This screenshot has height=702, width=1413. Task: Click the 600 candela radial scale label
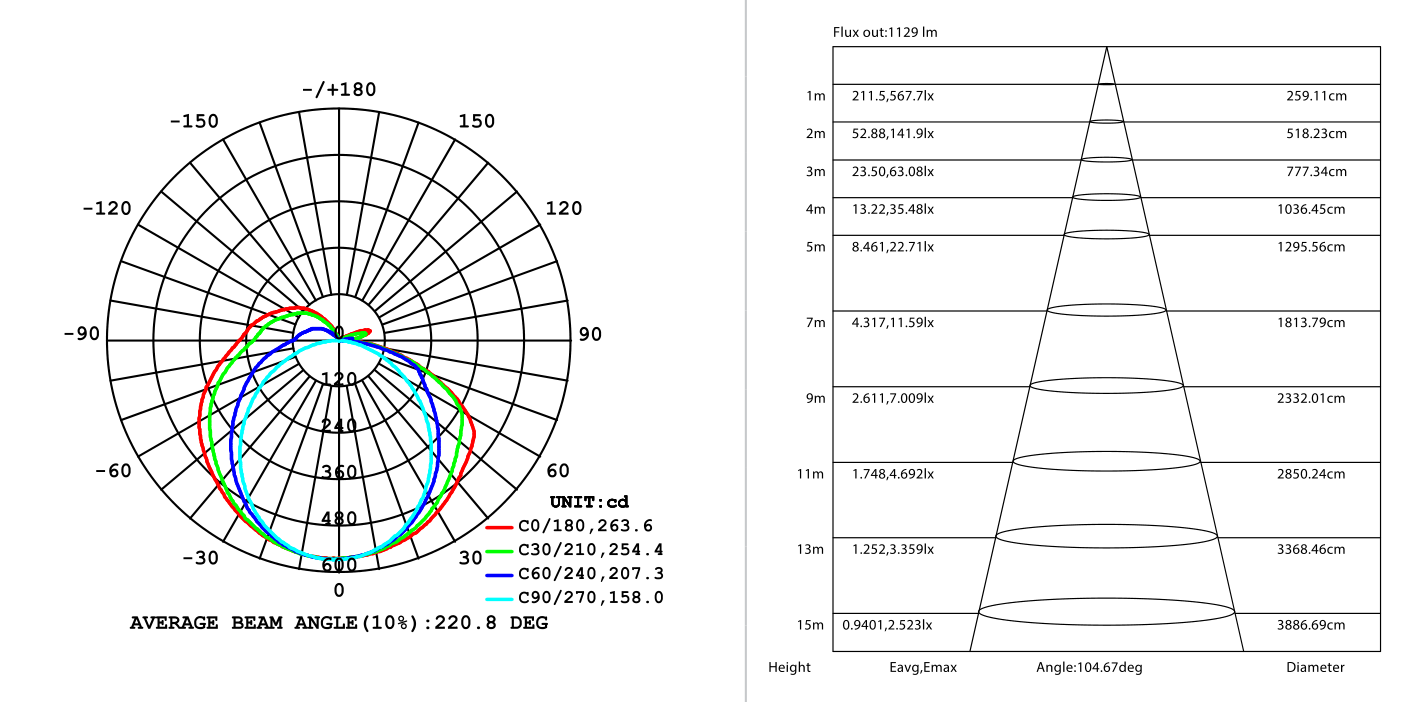click(339, 565)
